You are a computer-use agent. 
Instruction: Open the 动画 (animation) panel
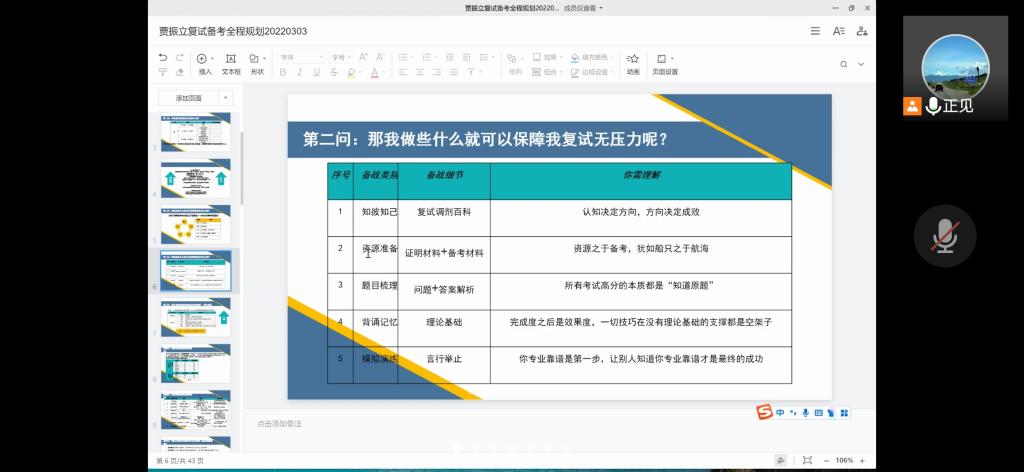[633, 64]
